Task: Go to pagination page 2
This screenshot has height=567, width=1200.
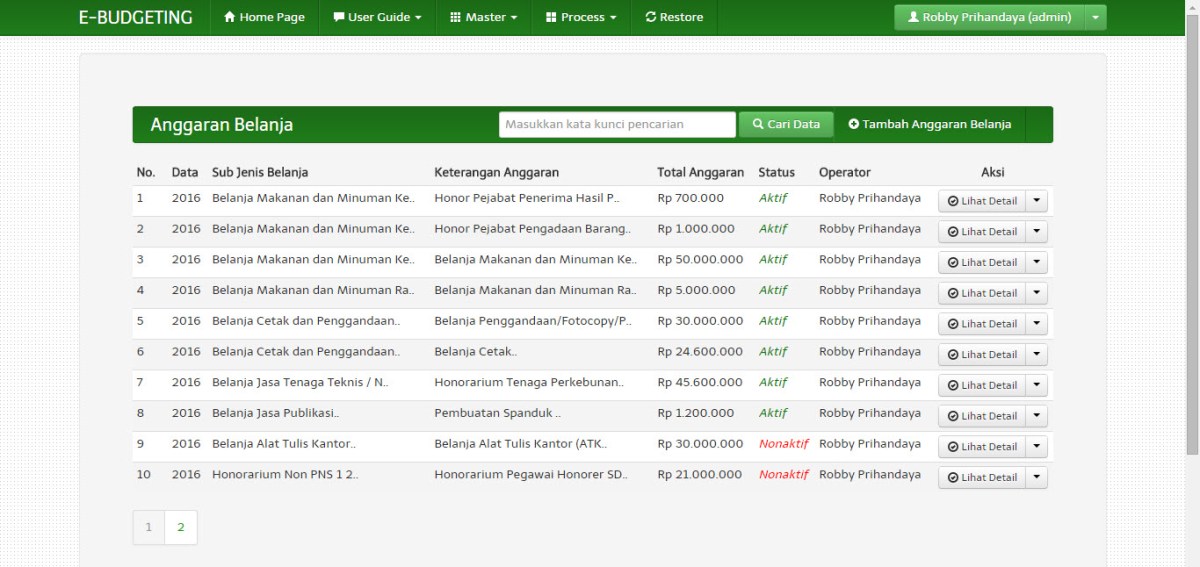Action: (x=181, y=527)
